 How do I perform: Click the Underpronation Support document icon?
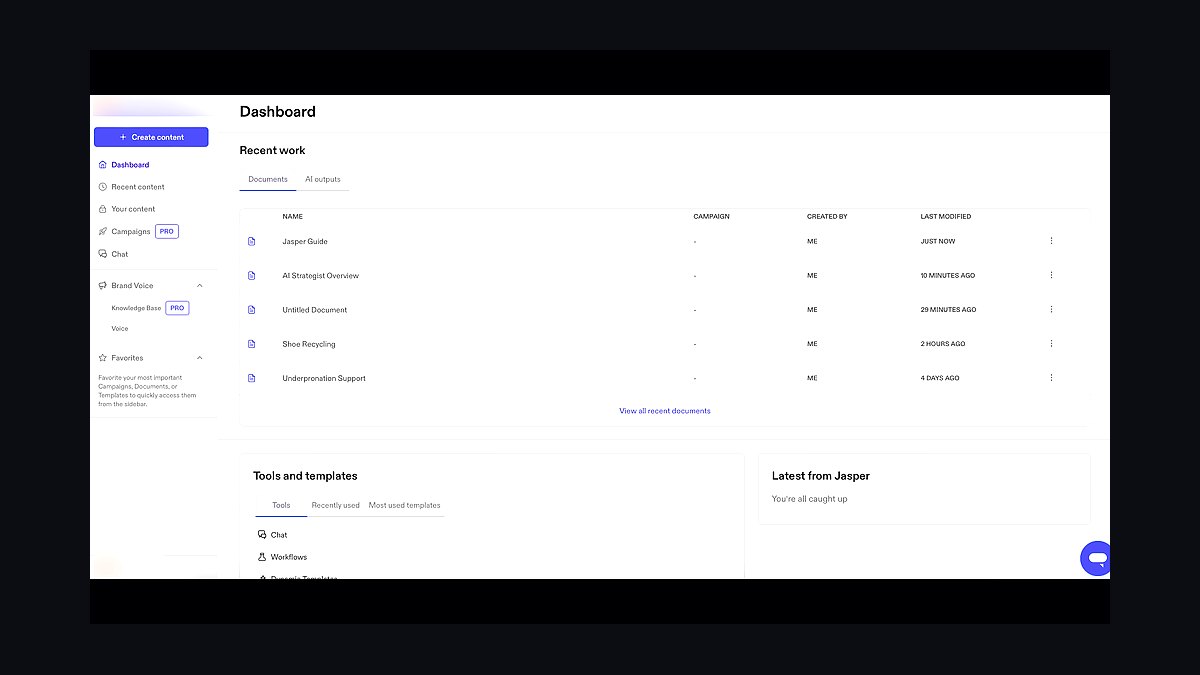coord(252,378)
